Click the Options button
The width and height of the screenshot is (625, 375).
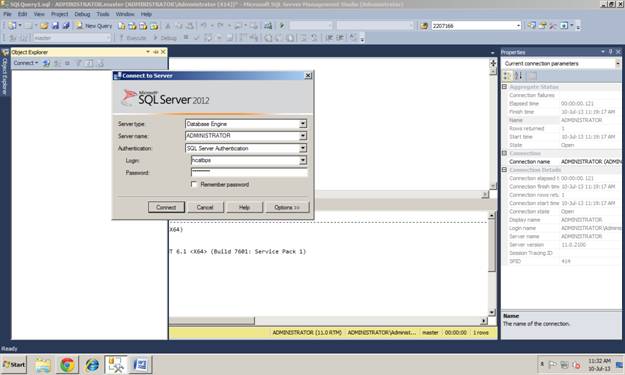click(x=287, y=207)
